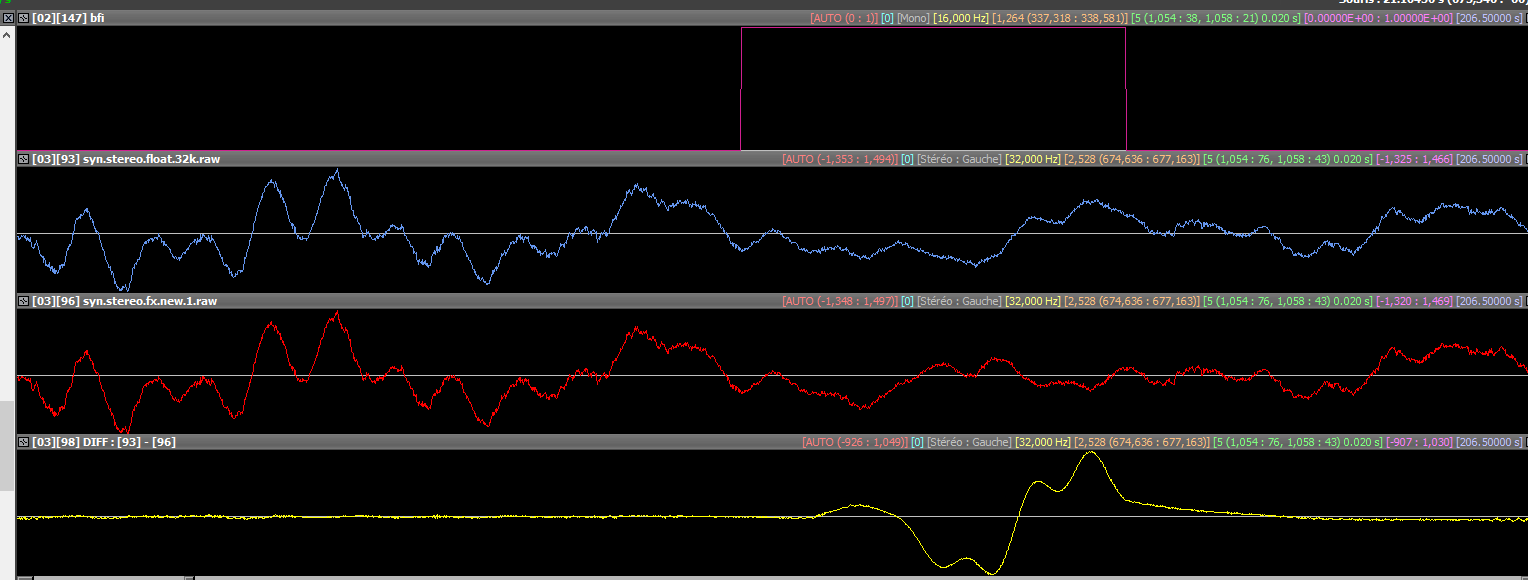Click the top edge of the magenta bfi pulse

tap(932, 28)
